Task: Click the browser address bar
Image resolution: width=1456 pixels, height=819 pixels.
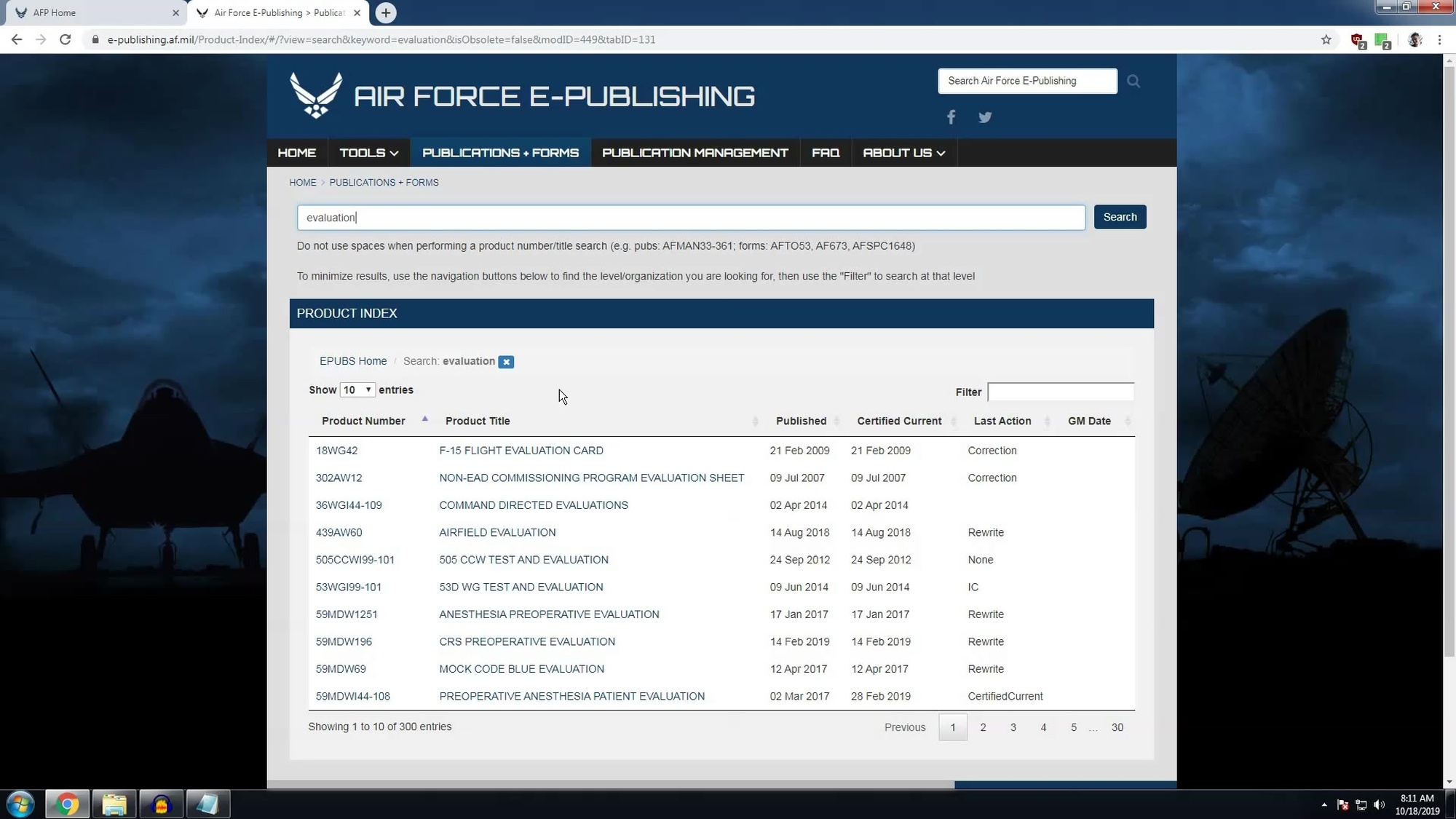Action: (x=699, y=39)
